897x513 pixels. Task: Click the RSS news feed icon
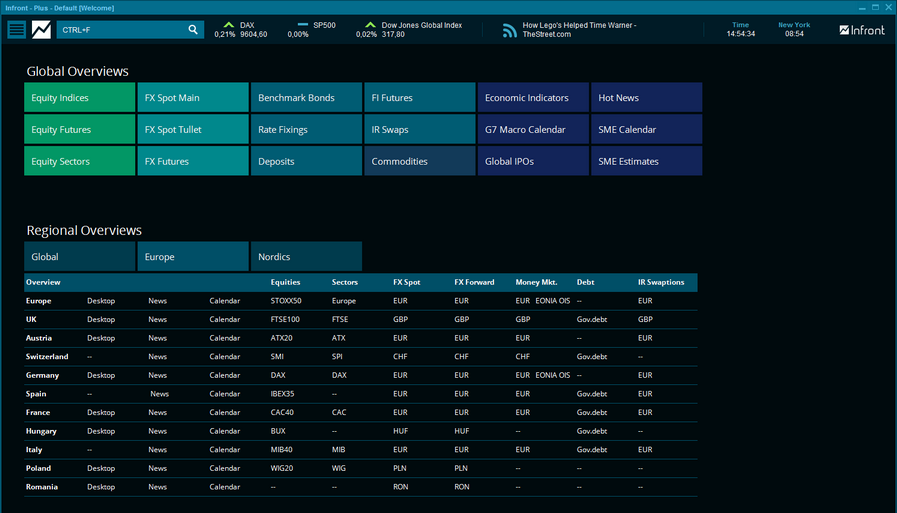coord(510,31)
